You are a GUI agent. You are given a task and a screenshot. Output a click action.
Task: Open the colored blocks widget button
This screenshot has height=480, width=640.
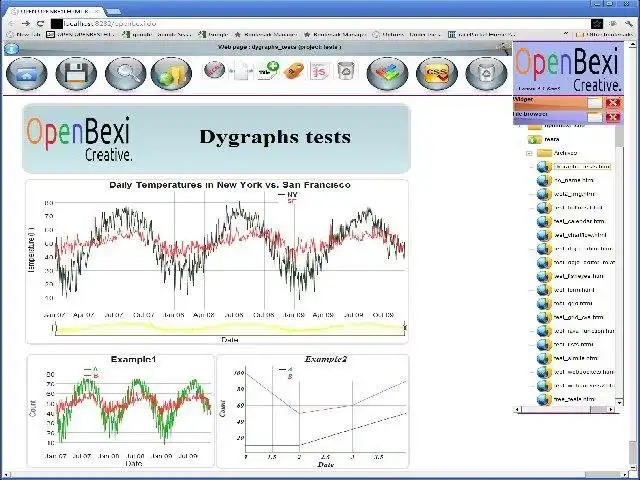click(387, 74)
